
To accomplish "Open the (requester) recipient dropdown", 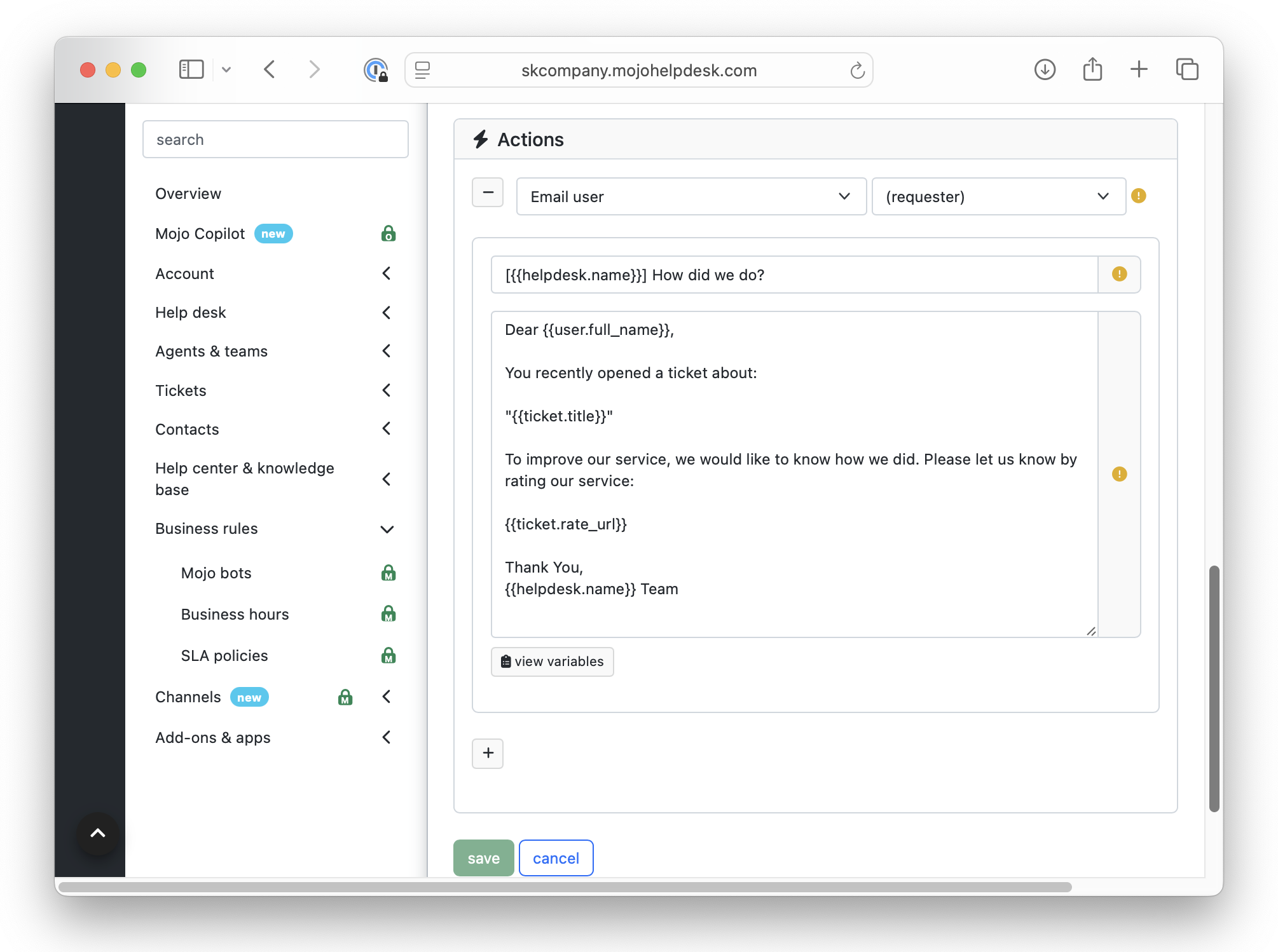I will (998, 196).
